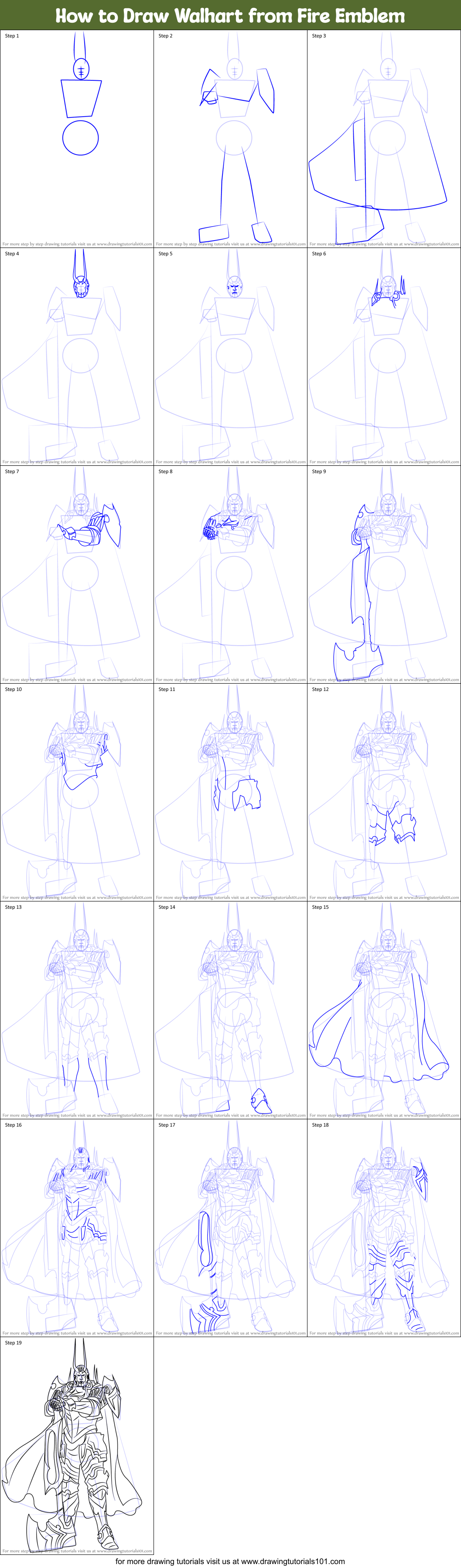
Task: Open the Step 18 drawing thumbnail
Action: 384,1228
